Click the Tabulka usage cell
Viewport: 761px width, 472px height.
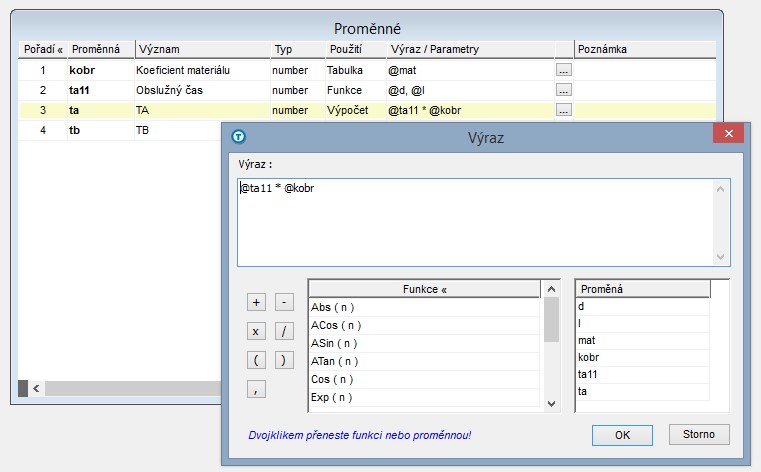pos(356,70)
